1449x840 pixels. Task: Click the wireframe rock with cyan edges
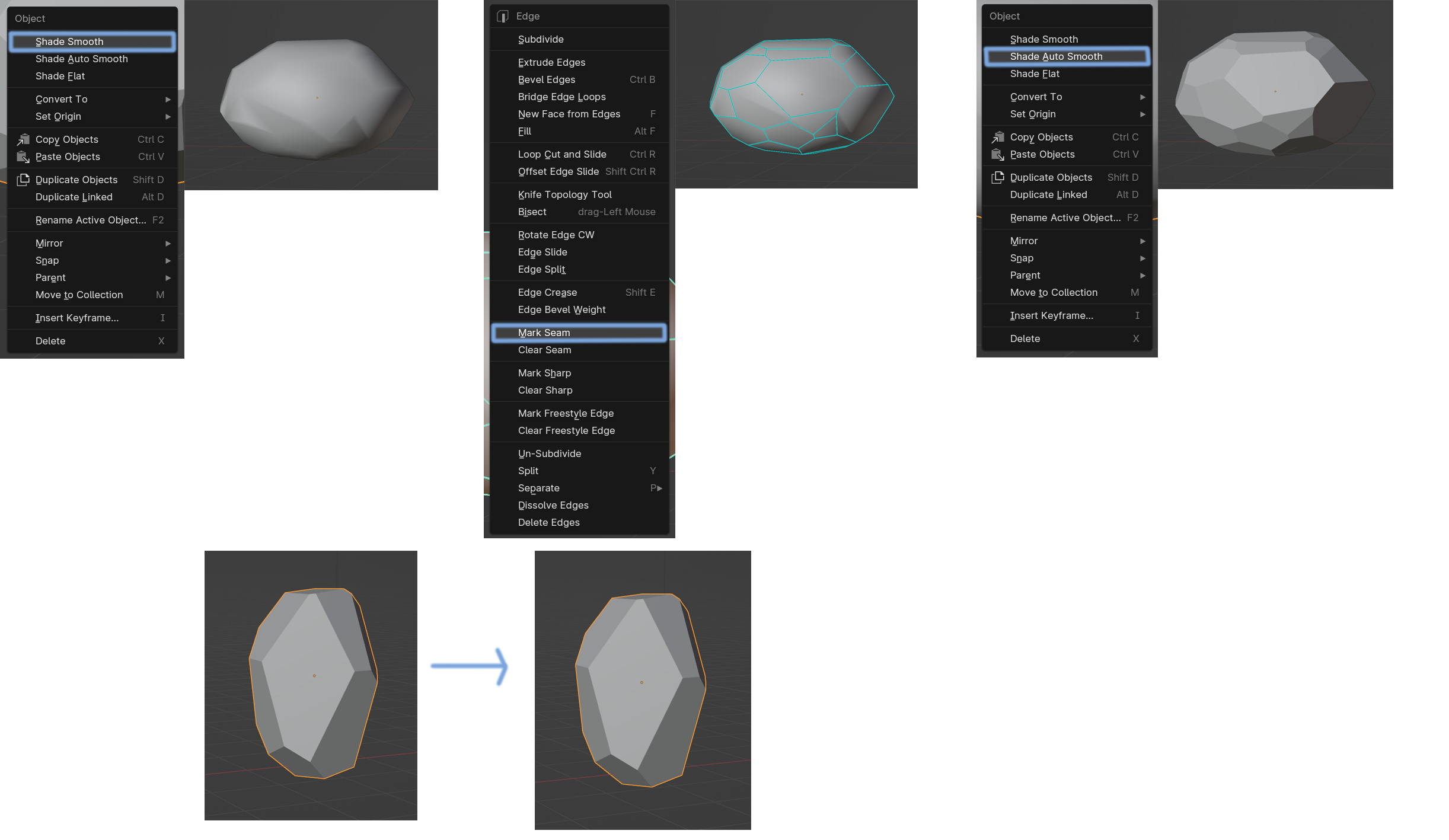coord(800,95)
